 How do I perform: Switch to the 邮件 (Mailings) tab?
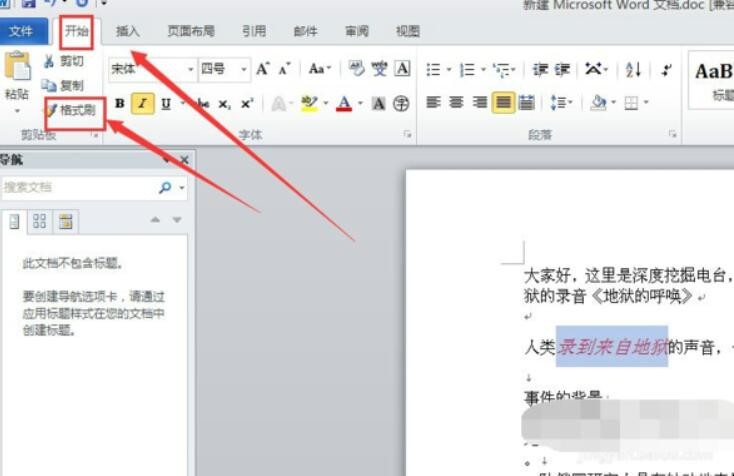305,31
